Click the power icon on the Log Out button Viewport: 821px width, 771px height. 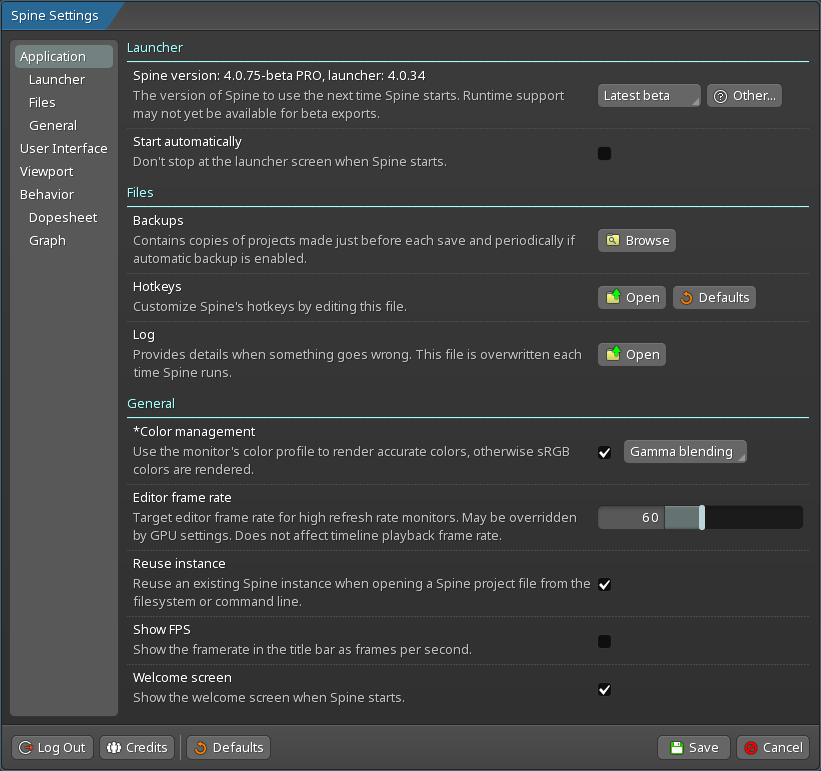(25, 747)
